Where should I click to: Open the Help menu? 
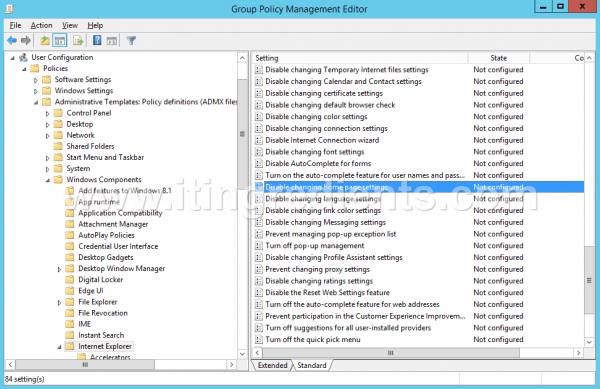[95, 25]
